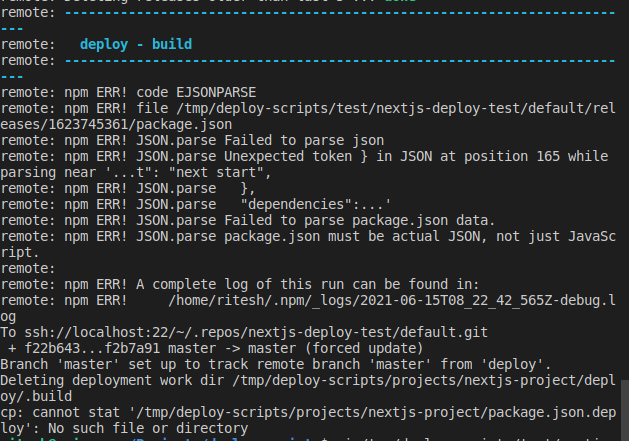Click 'package.json must be actual JSON' line
This screenshot has height=441, width=629.
[308, 236]
